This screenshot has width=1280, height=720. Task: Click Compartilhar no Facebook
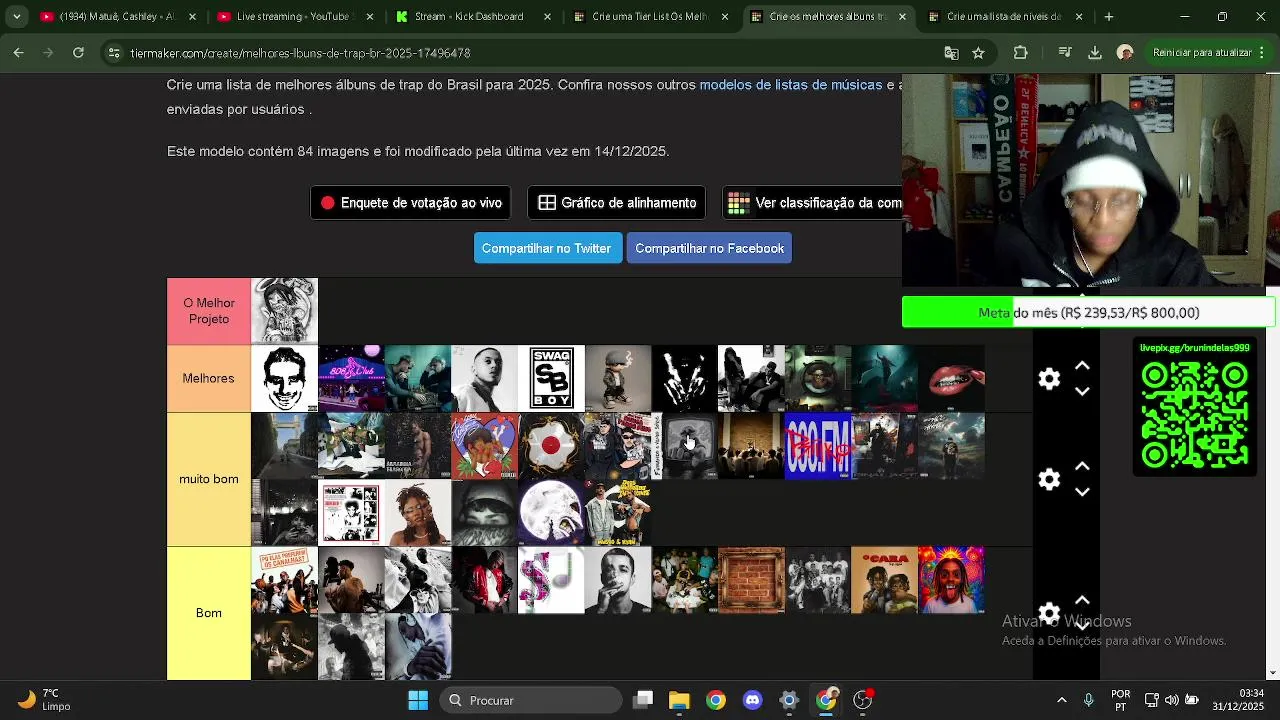pos(709,248)
